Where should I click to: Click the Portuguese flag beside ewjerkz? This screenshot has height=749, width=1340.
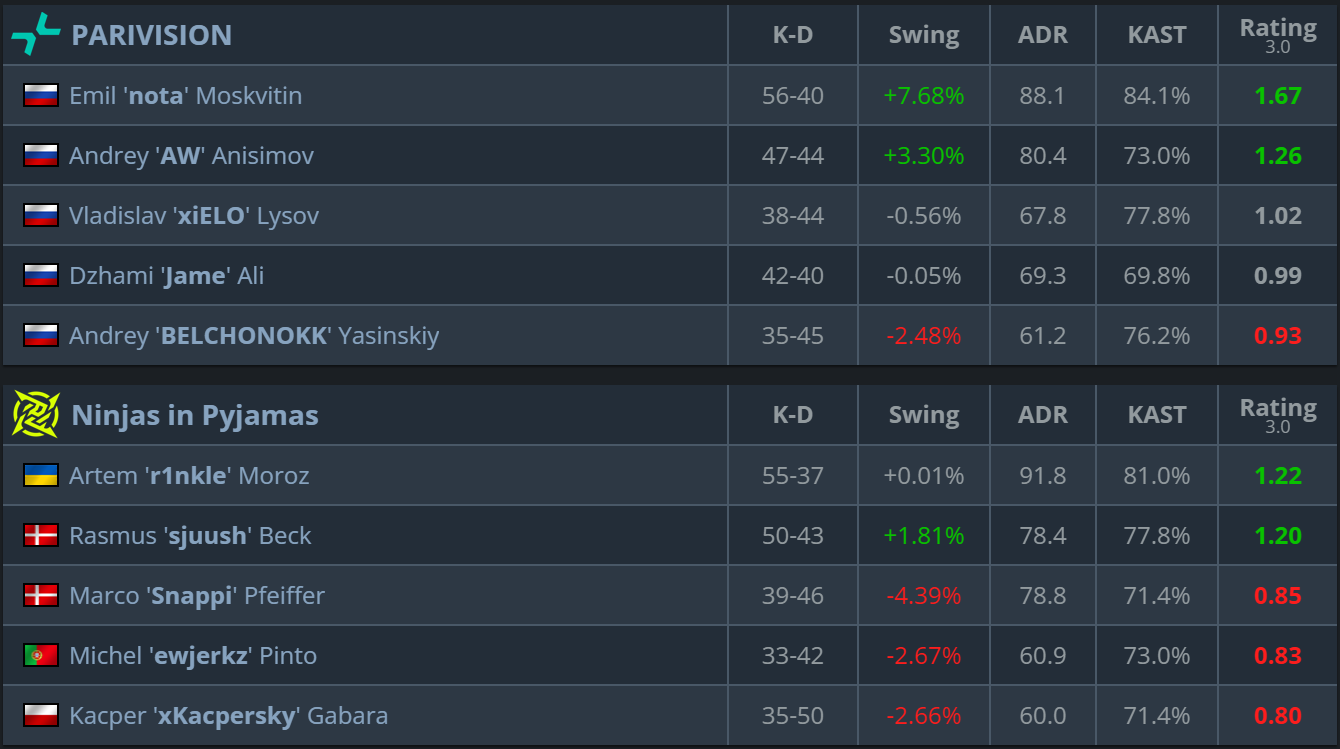click(x=41, y=656)
